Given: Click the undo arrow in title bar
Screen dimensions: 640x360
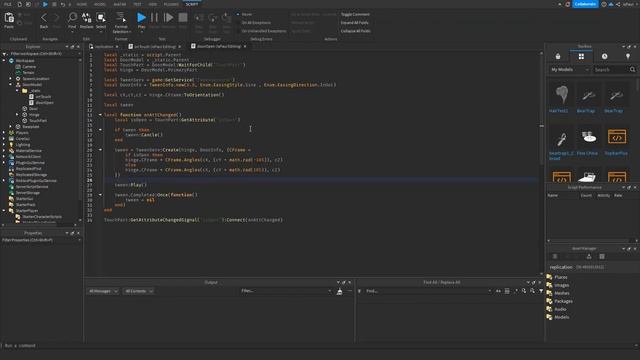Looking at the screenshot, I should tap(62, 4).
